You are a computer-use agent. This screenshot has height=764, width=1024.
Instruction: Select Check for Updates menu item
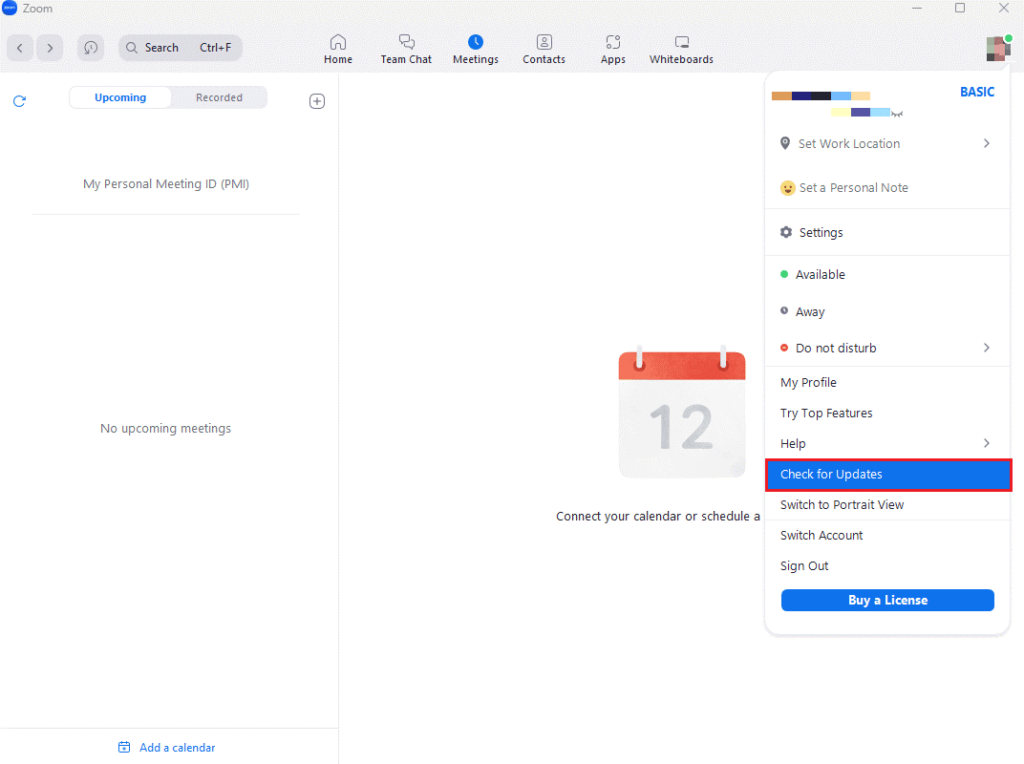coord(887,475)
